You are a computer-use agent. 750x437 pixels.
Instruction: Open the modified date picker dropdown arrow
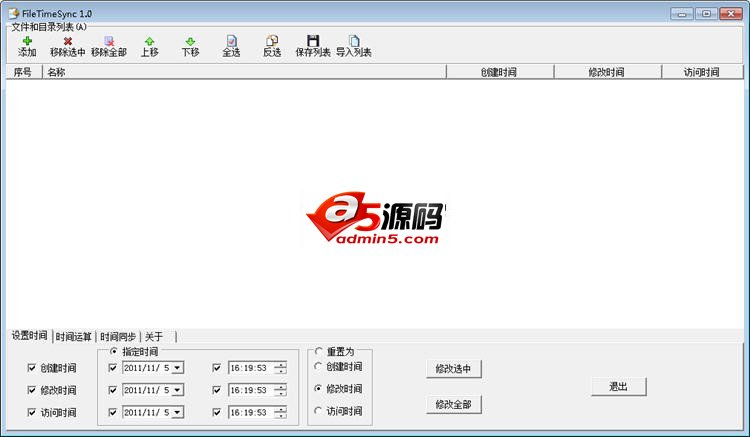point(178,390)
